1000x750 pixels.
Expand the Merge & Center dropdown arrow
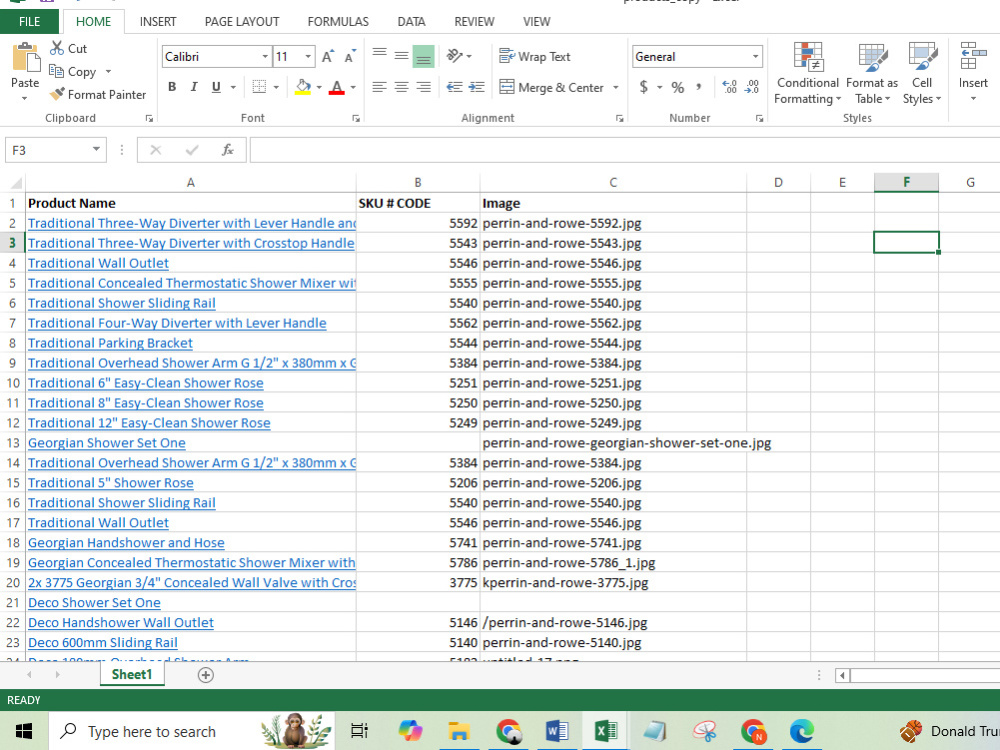615,87
